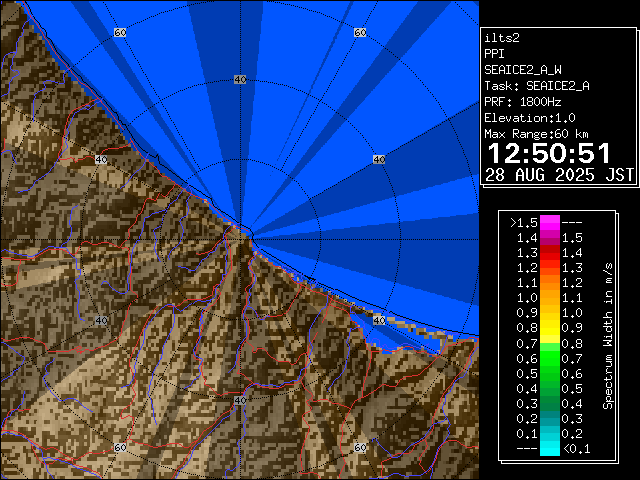Screen dimensions: 640x480
Task: Click the Max Range:60 km text
Action: tap(536, 133)
